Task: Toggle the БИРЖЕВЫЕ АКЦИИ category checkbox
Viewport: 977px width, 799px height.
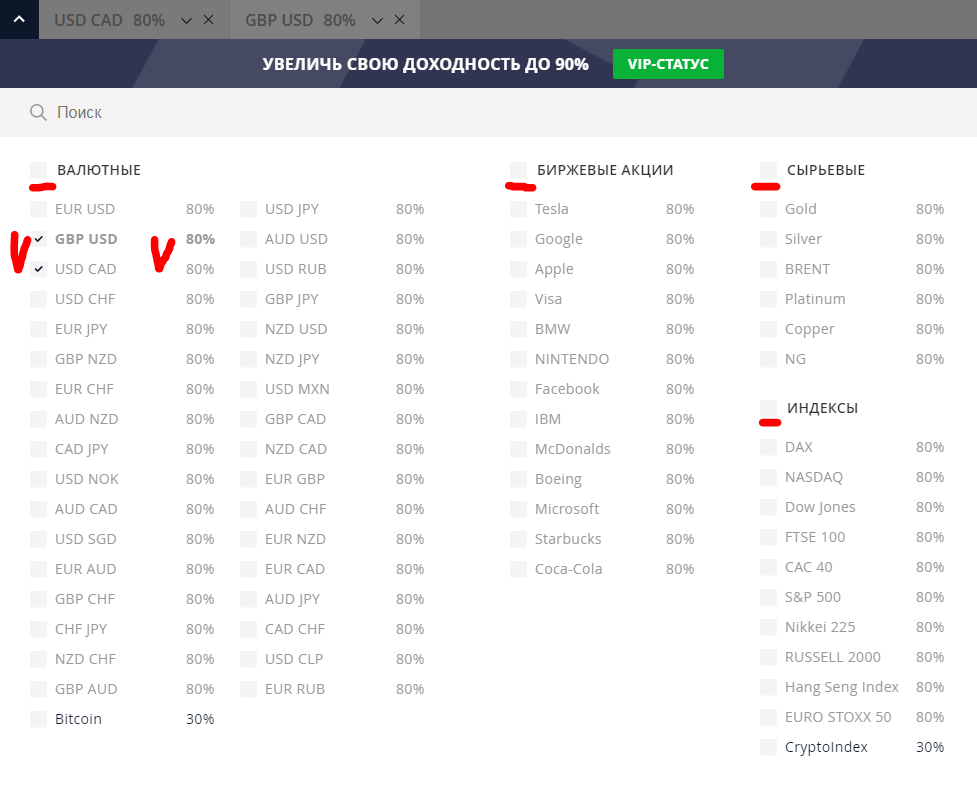Action: pos(518,170)
